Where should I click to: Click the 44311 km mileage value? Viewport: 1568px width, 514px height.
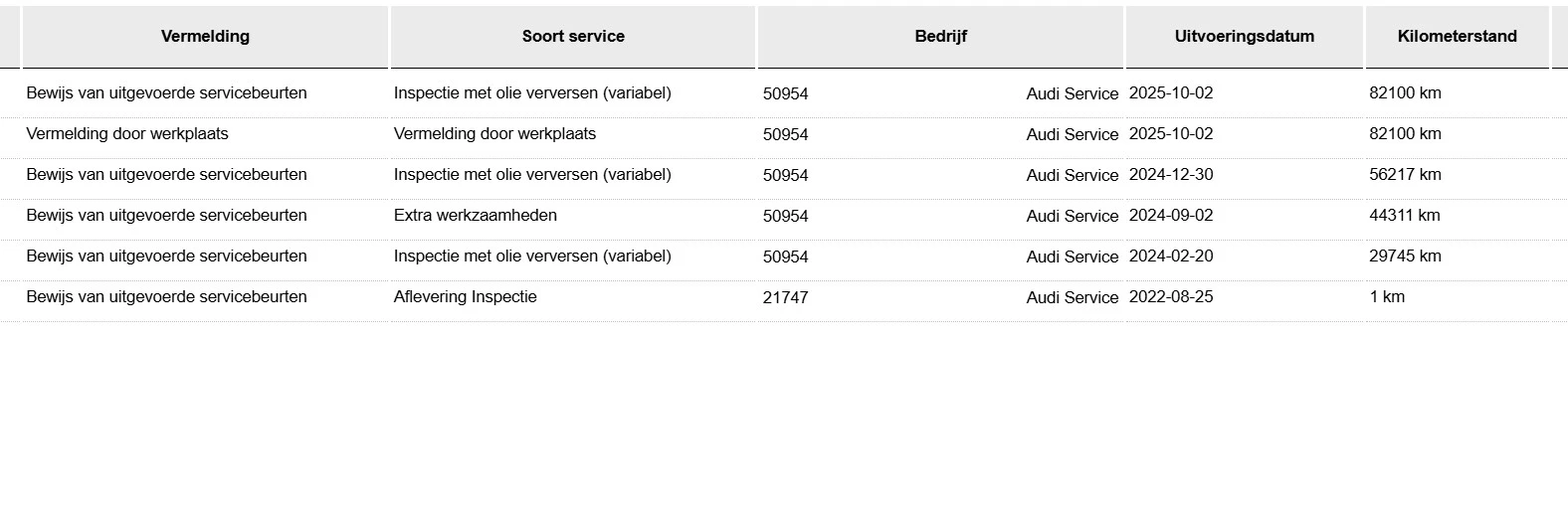coord(1404,216)
